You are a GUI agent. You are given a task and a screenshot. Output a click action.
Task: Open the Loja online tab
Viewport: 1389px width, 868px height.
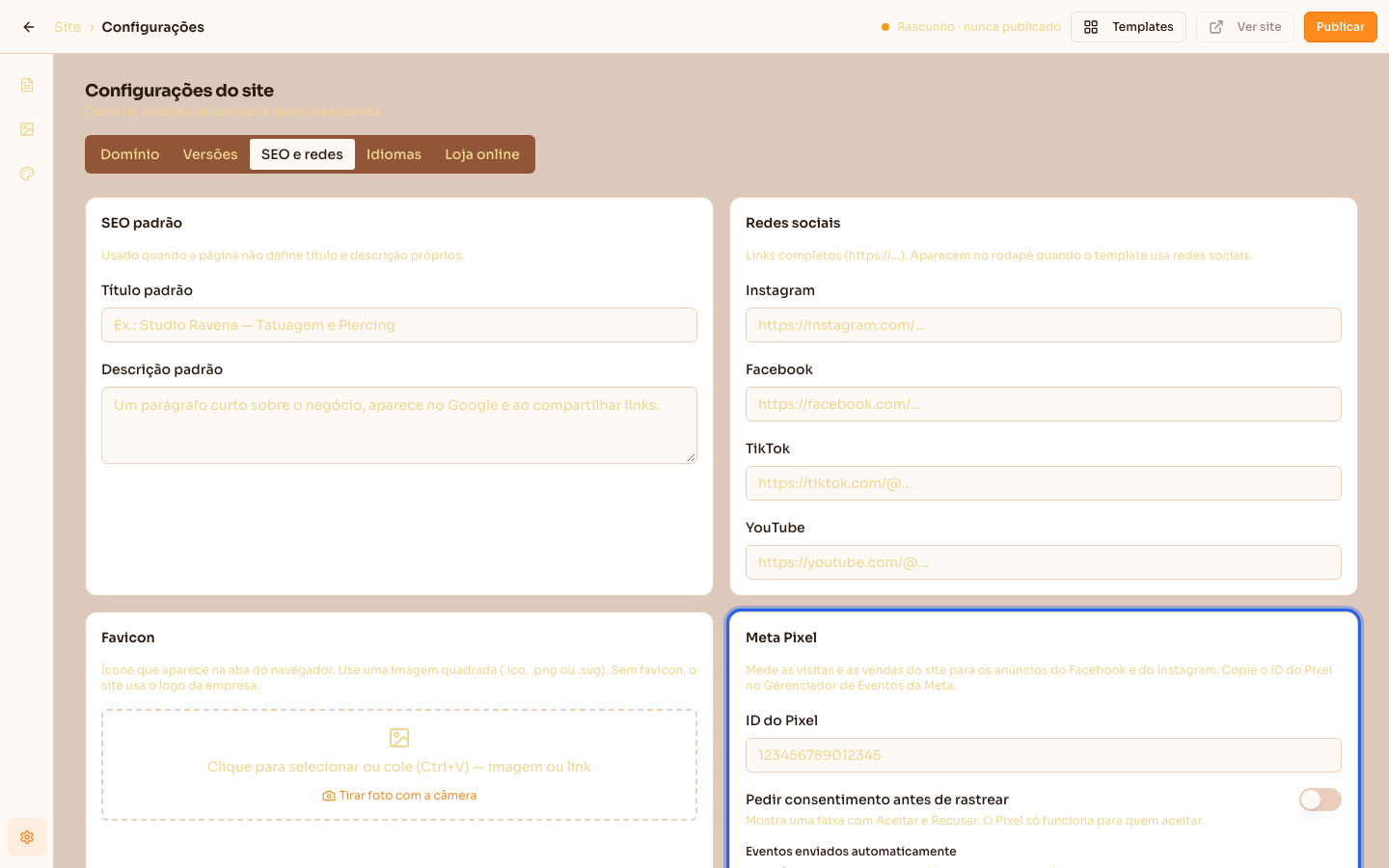pyautogui.click(x=482, y=154)
